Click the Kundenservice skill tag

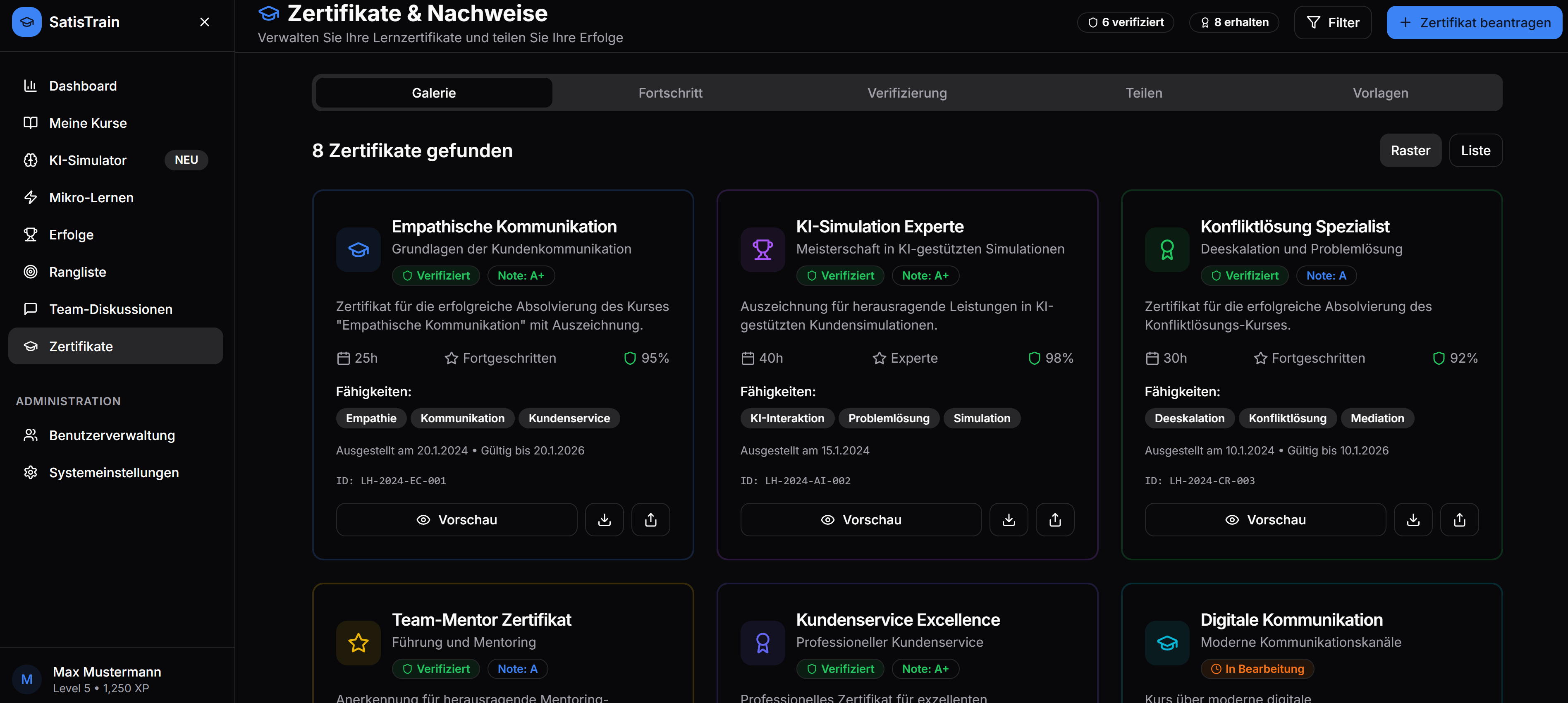[569, 418]
